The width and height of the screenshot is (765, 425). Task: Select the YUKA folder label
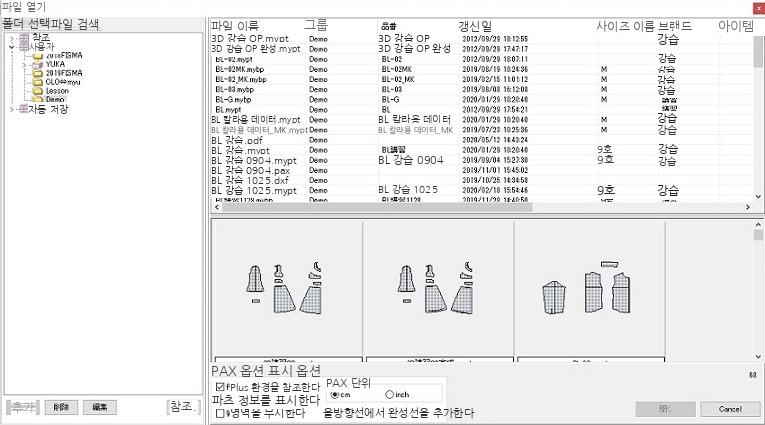tap(55, 64)
